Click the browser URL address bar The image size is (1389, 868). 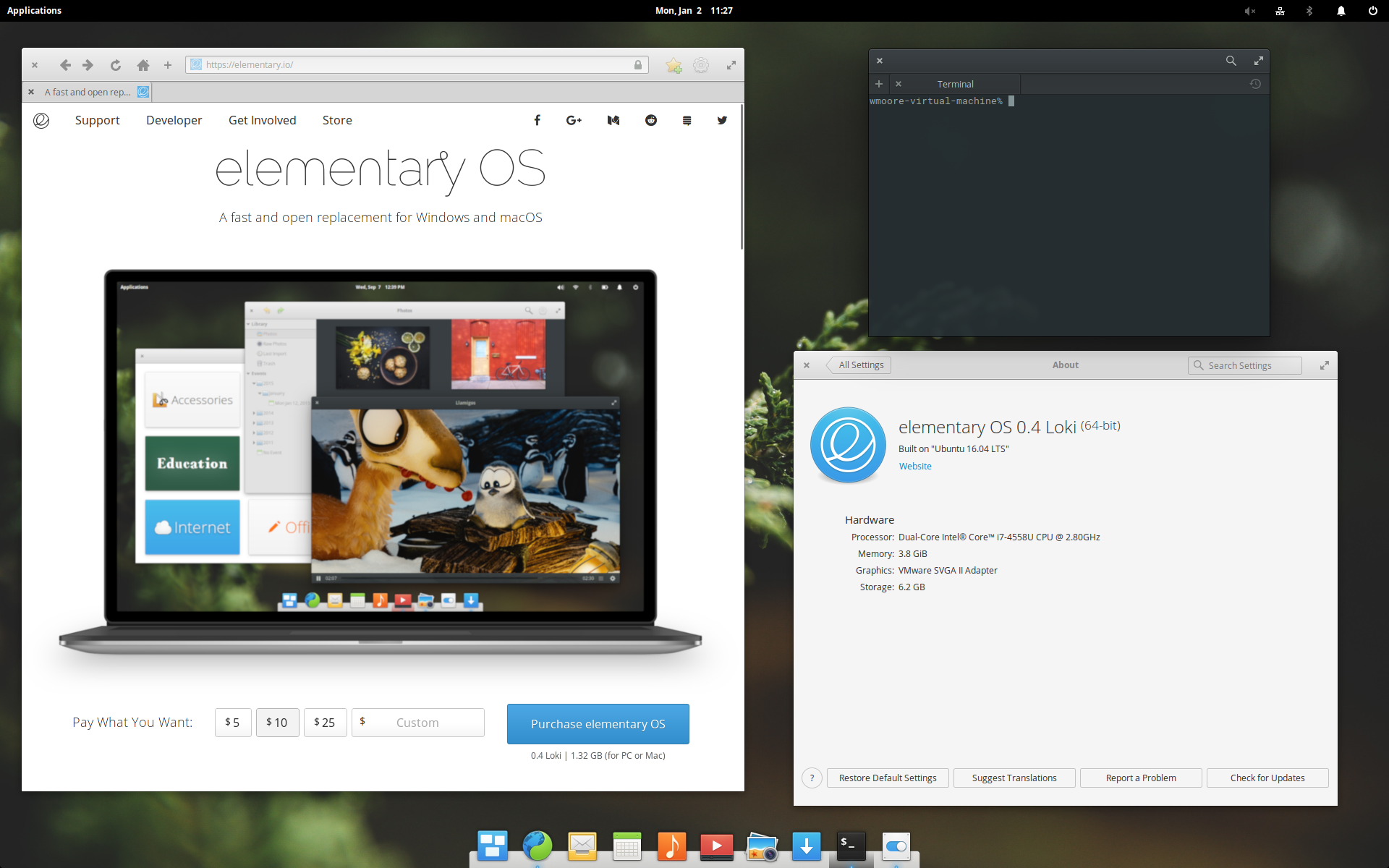coord(417,65)
